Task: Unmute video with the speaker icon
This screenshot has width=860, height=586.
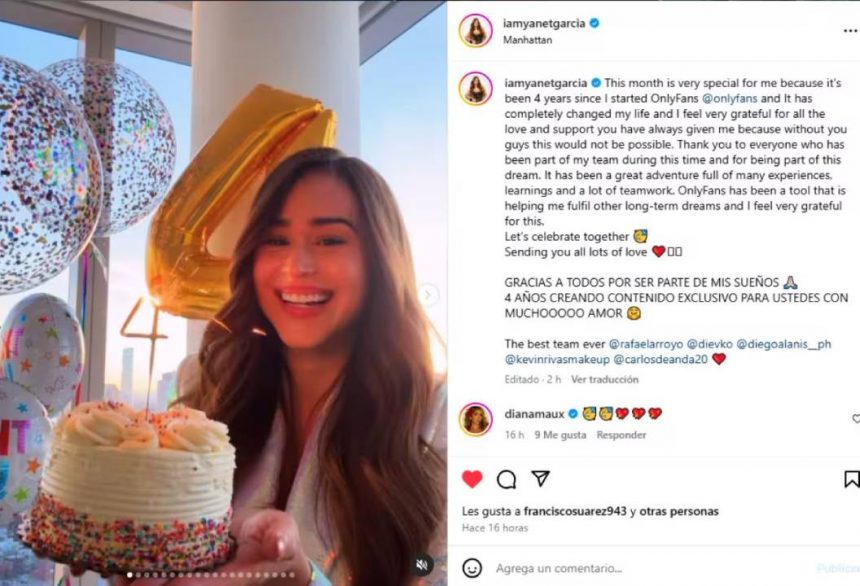Action: click(x=422, y=565)
